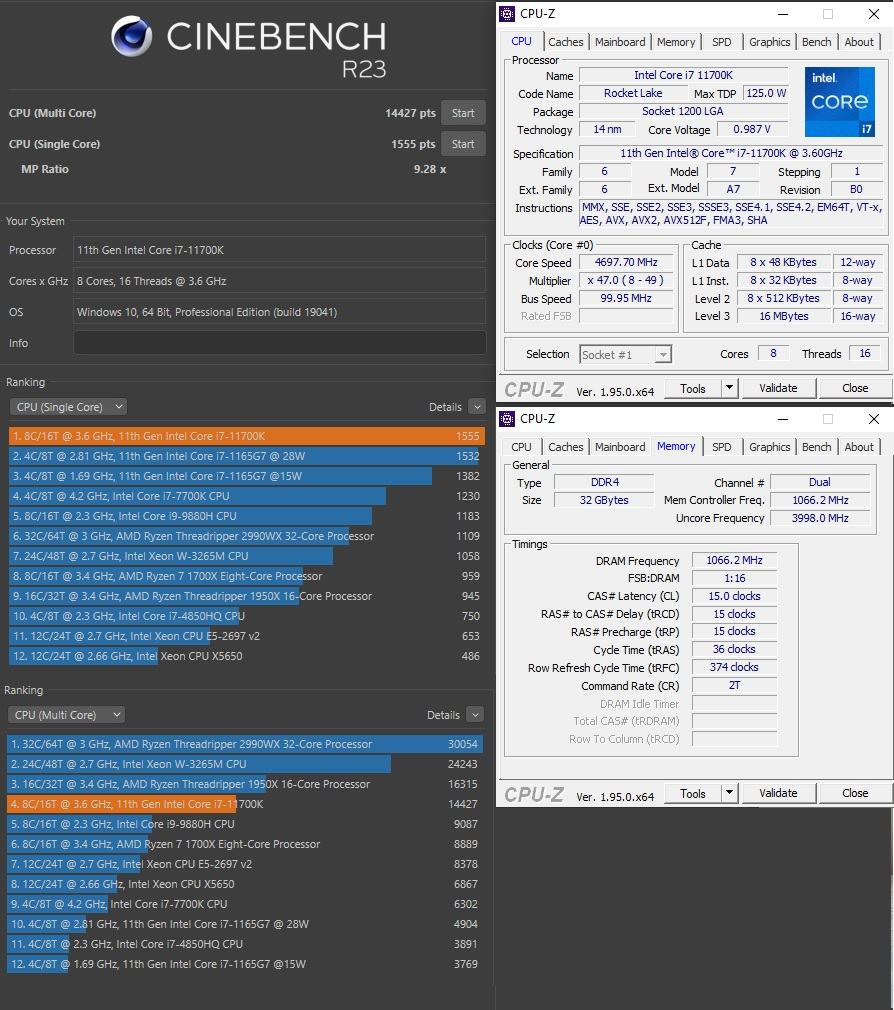Expand Details arrow in Multi Core ranking
Image resolution: width=894 pixels, height=1010 pixels.
tap(475, 715)
